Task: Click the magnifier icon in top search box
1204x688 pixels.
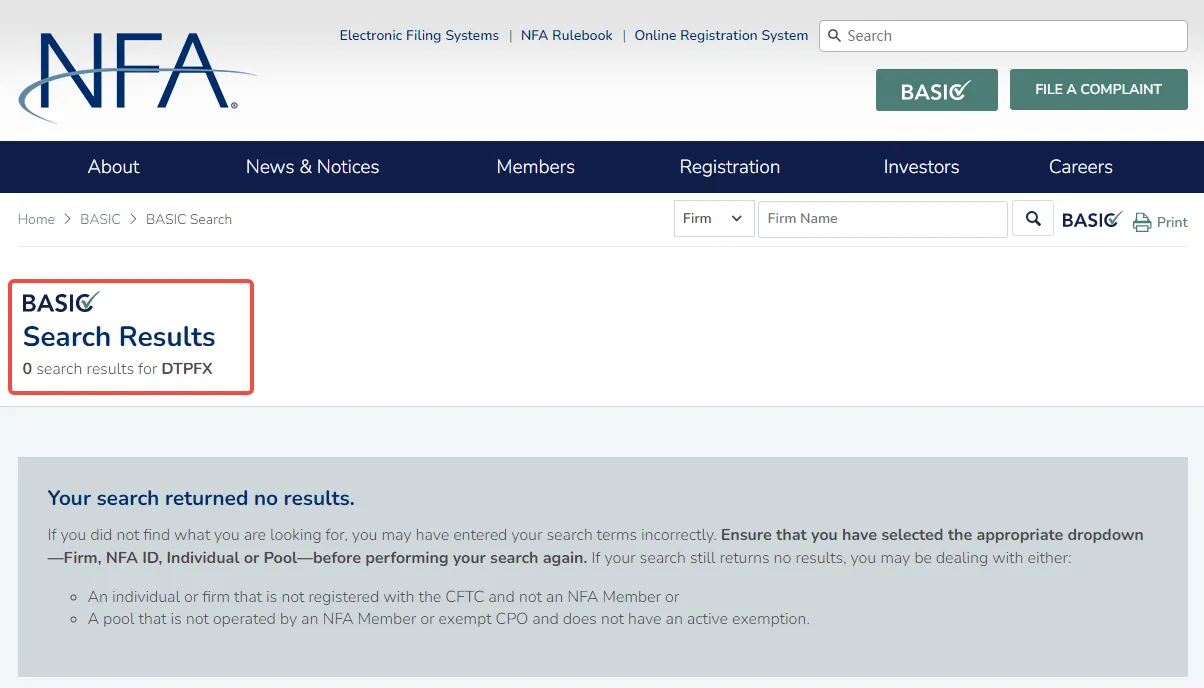Action: click(x=834, y=36)
